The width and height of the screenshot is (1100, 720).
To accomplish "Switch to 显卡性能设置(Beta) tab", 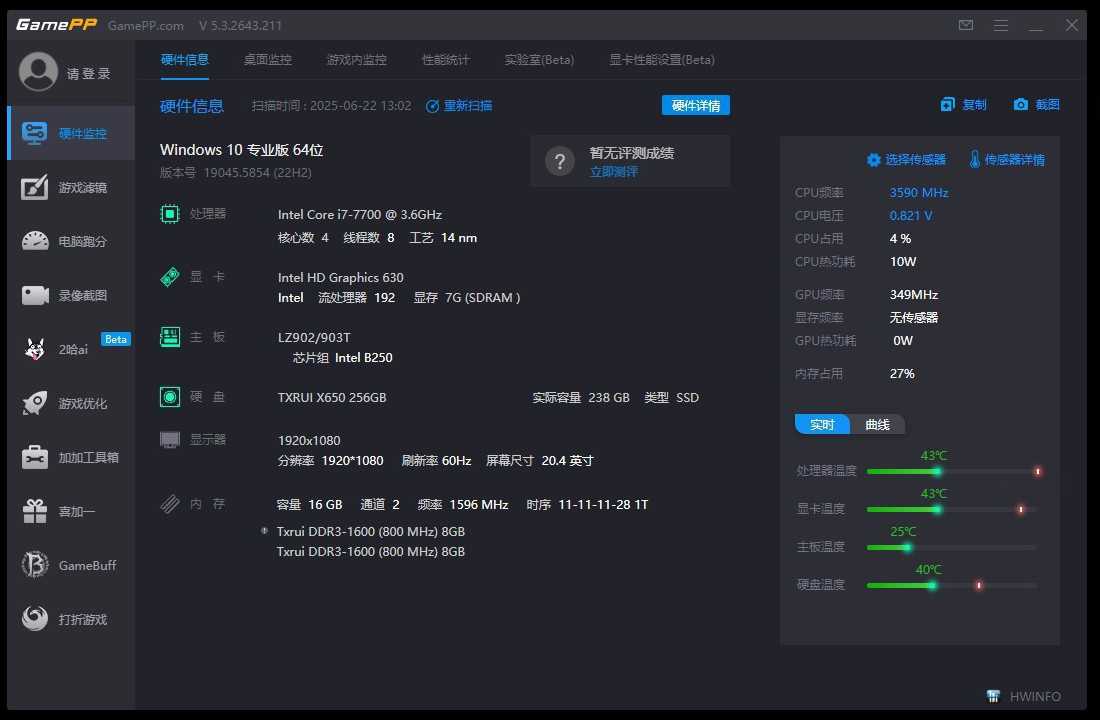I will tap(662, 60).
